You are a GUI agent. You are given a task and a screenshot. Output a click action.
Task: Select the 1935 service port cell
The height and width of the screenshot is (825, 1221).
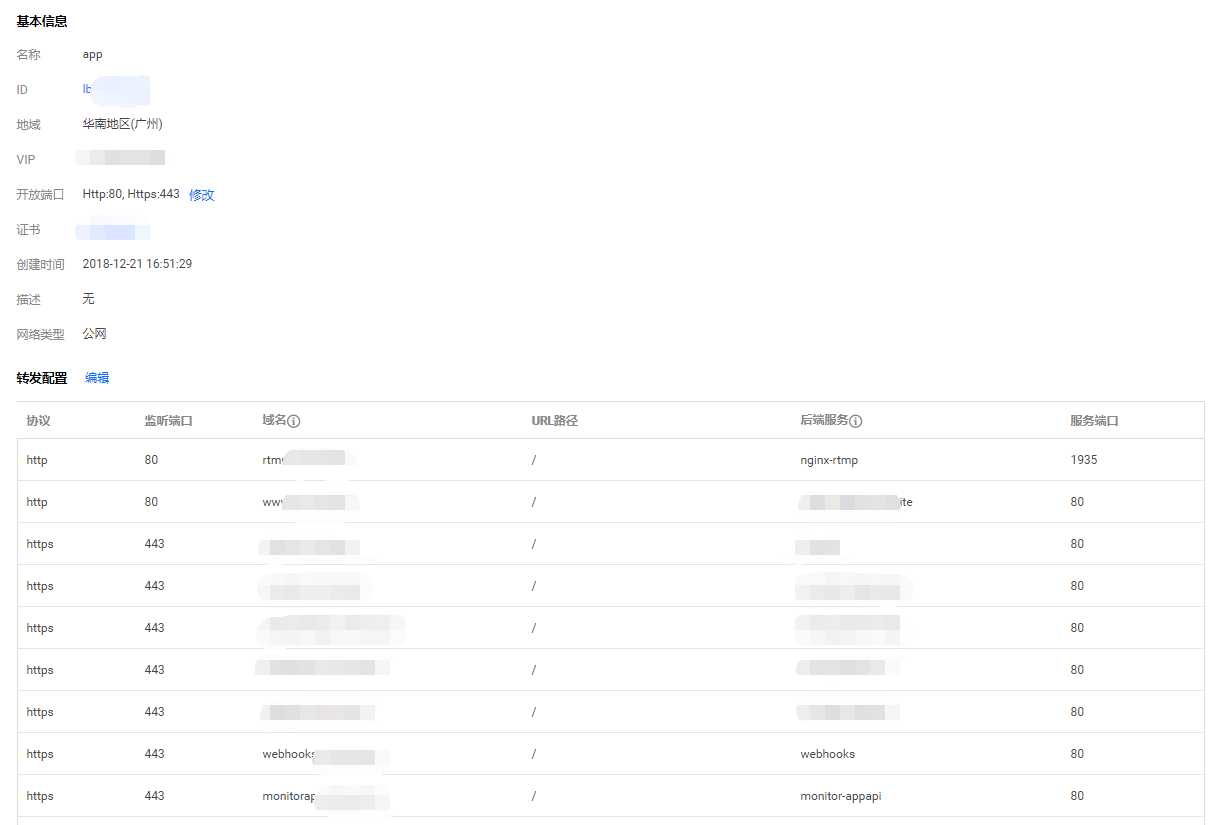point(1083,460)
